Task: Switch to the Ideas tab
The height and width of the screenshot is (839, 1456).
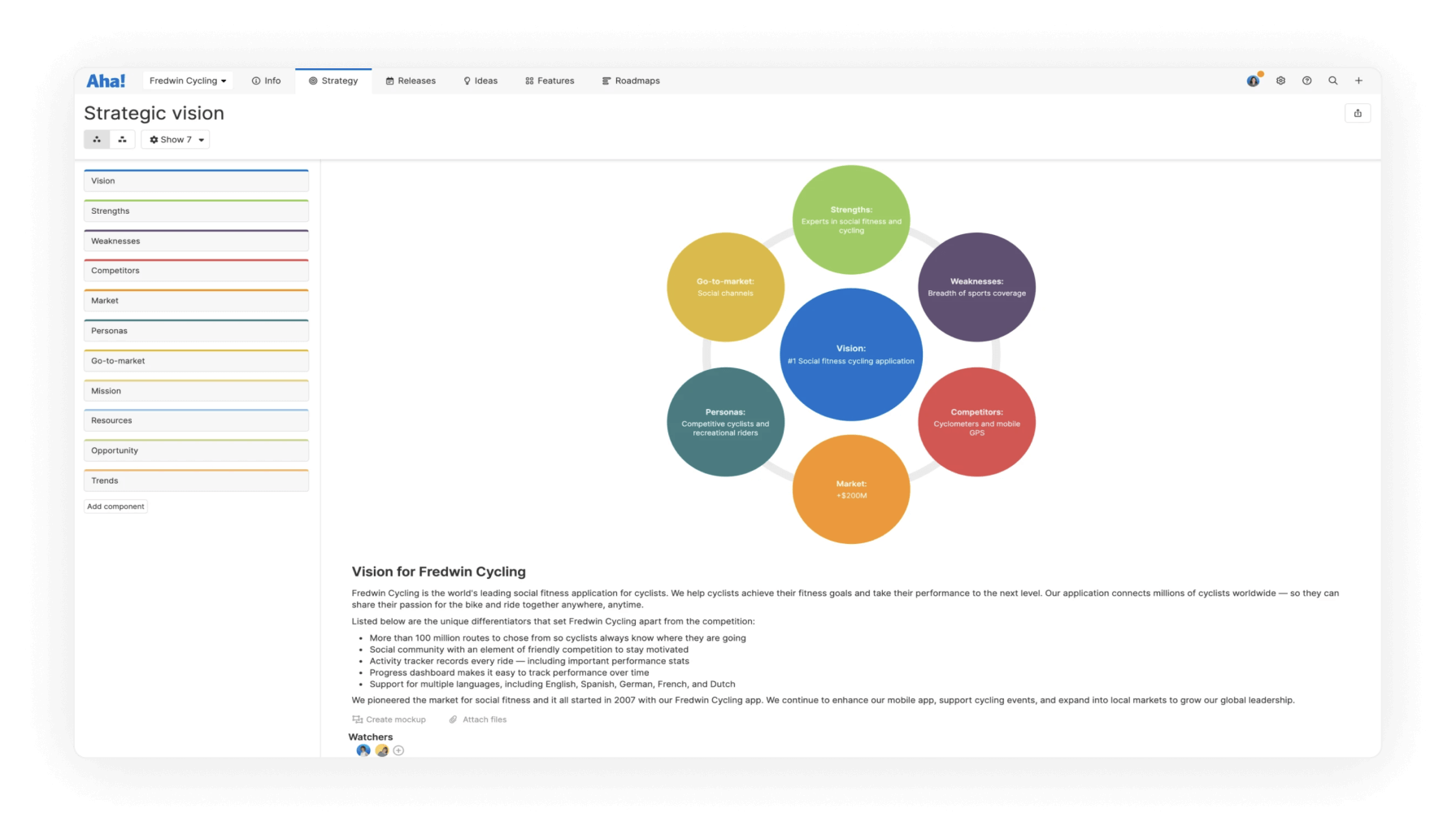Action: click(x=480, y=80)
